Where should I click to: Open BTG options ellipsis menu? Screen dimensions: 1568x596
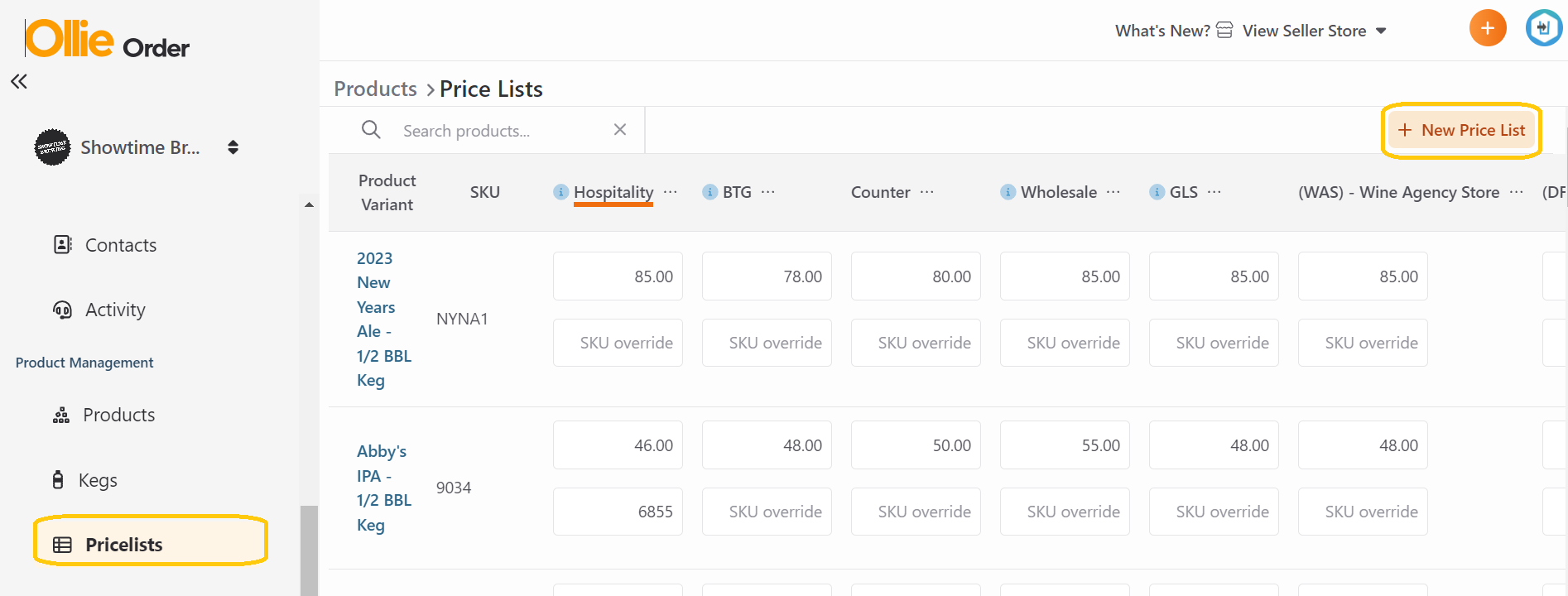click(x=768, y=191)
